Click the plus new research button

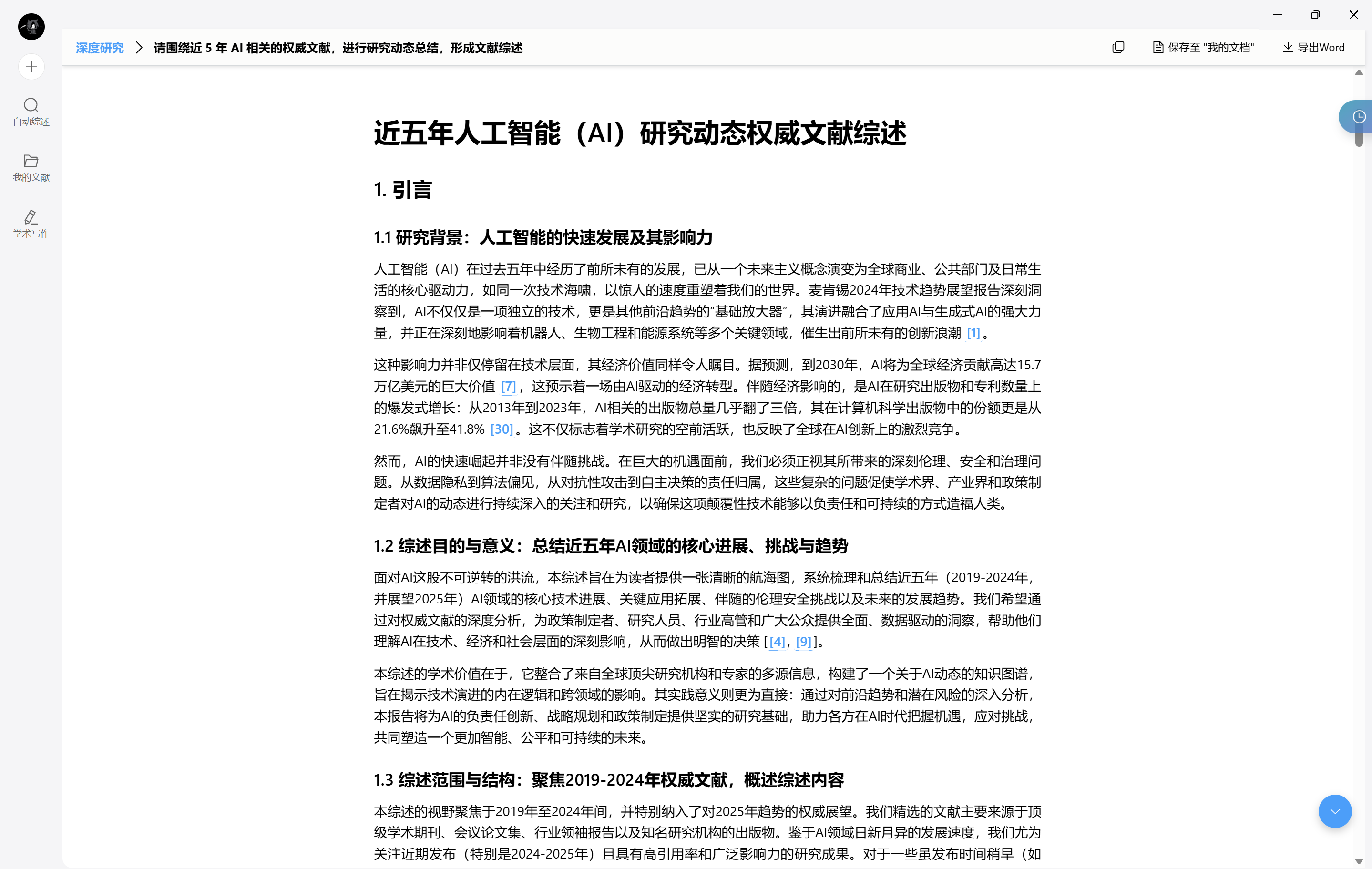pos(31,67)
